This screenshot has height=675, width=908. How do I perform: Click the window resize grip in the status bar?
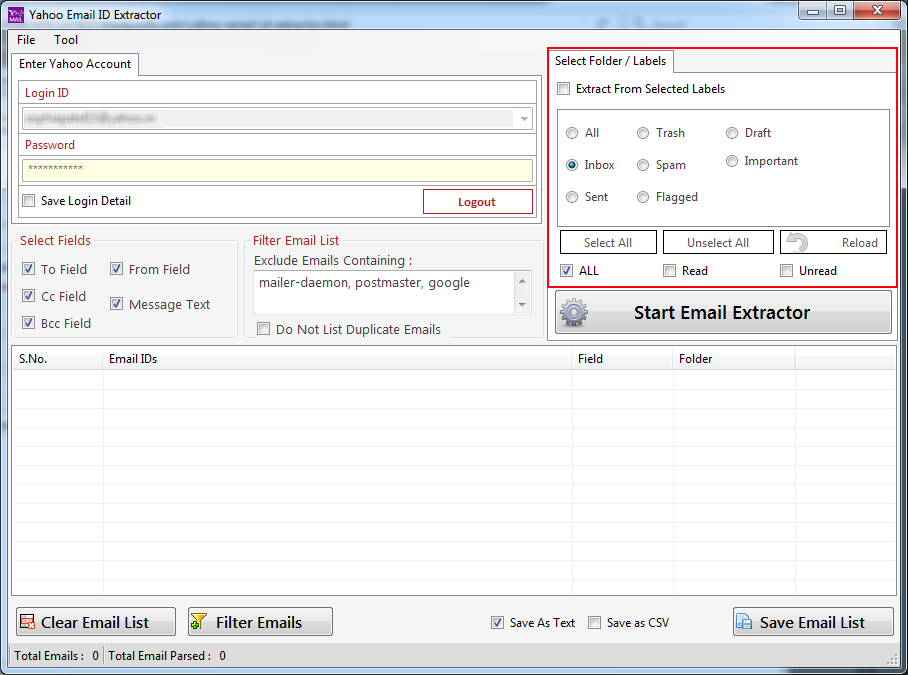click(x=892, y=659)
